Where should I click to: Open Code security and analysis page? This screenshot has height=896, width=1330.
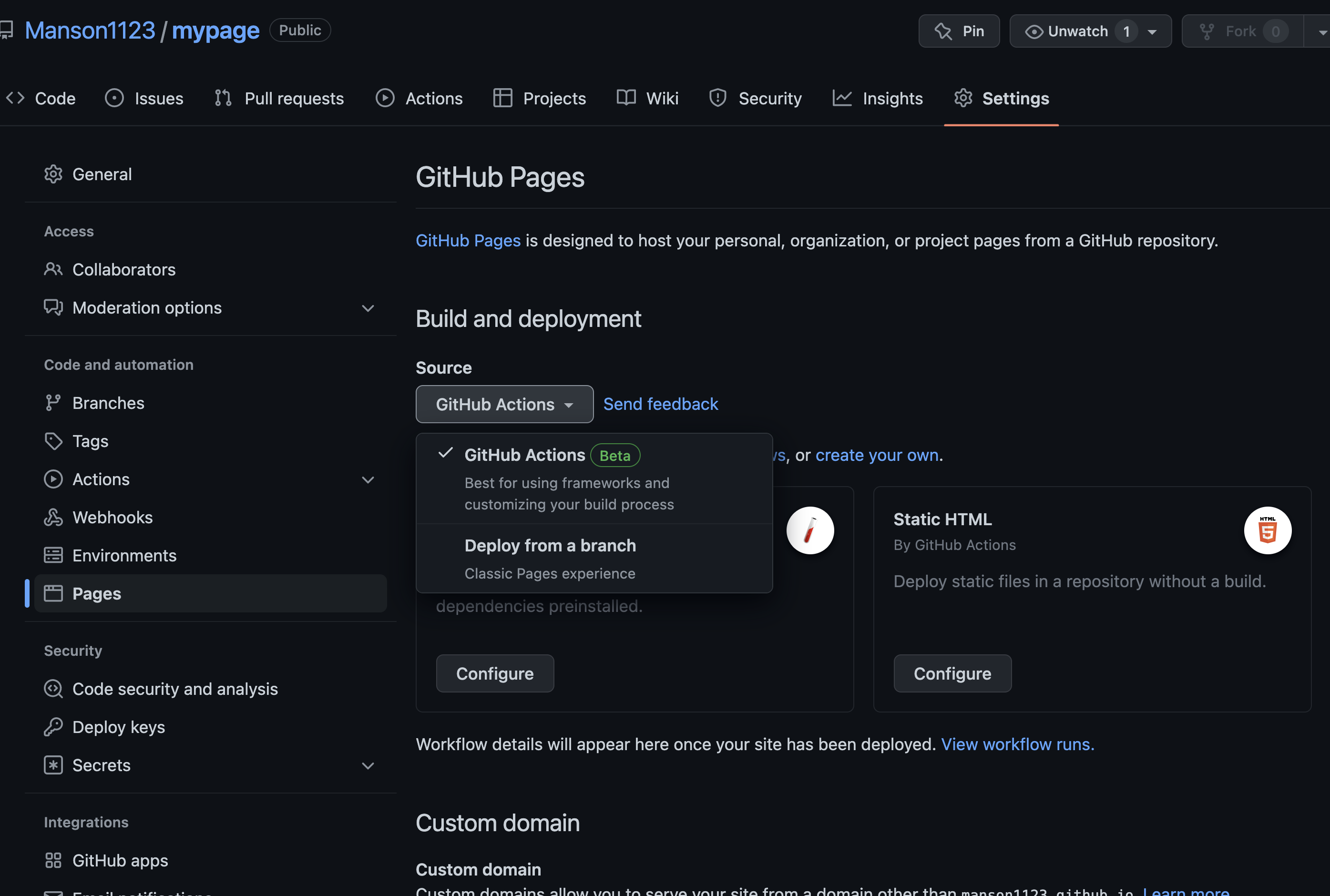coord(211,689)
